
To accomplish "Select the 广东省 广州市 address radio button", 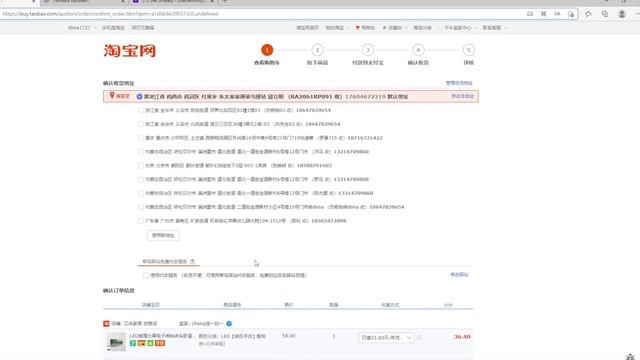I will tap(141, 221).
